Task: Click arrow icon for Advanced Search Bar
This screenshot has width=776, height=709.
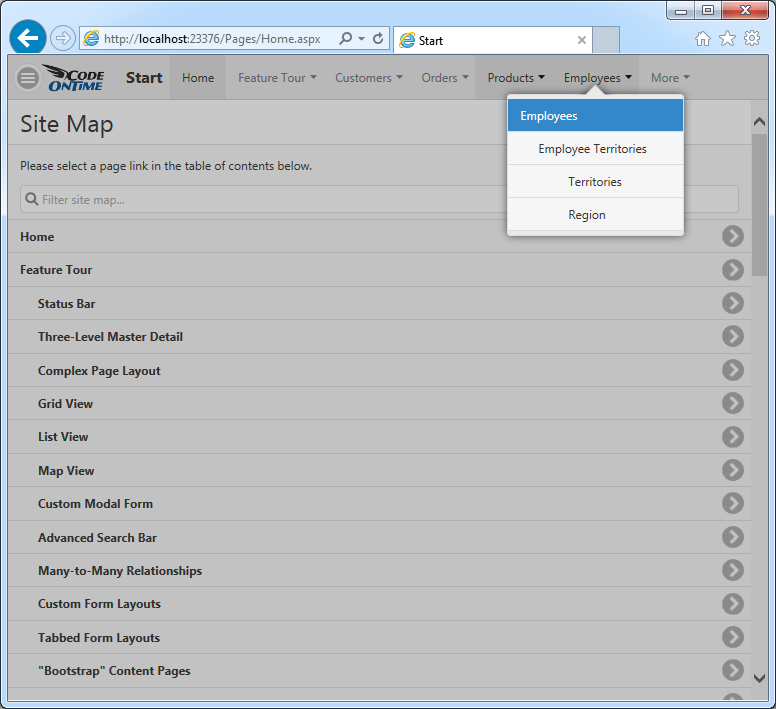Action: (733, 537)
